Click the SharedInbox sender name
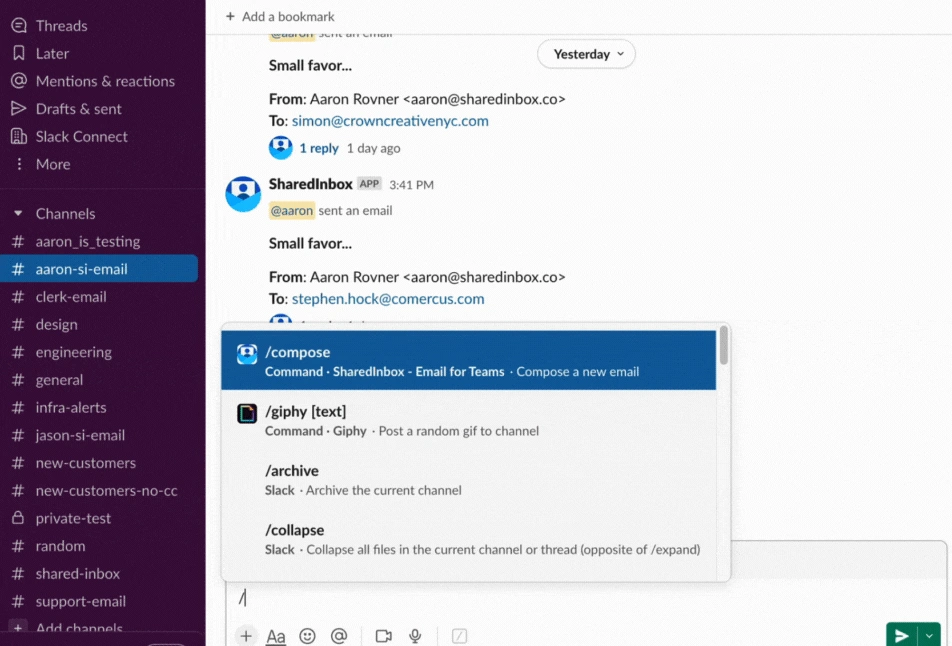 coord(310,184)
